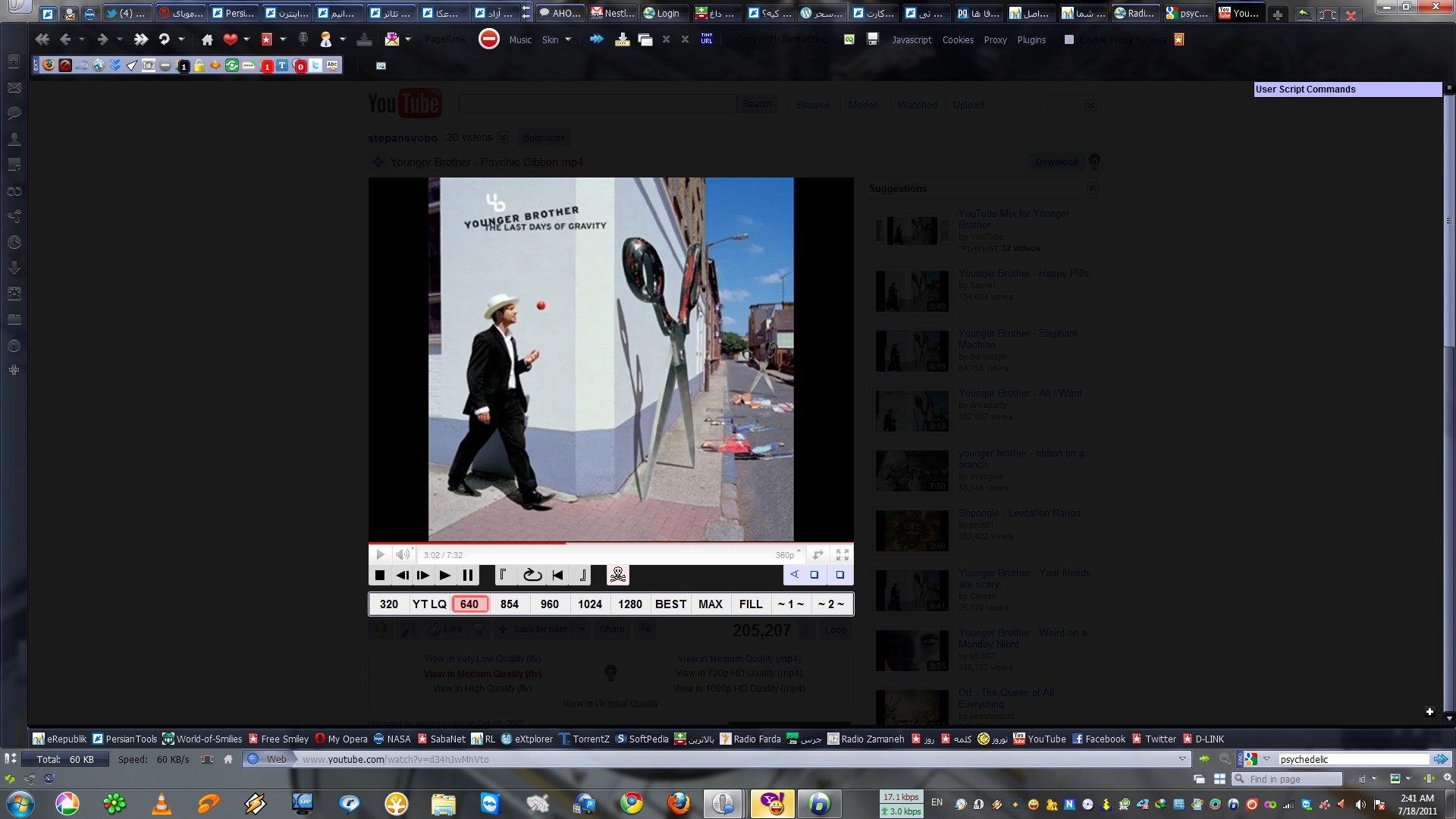The height and width of the screenshot is (819, 1456).
Task: Click the Cookies toolbar item
Action: click(x=958, y=39)
